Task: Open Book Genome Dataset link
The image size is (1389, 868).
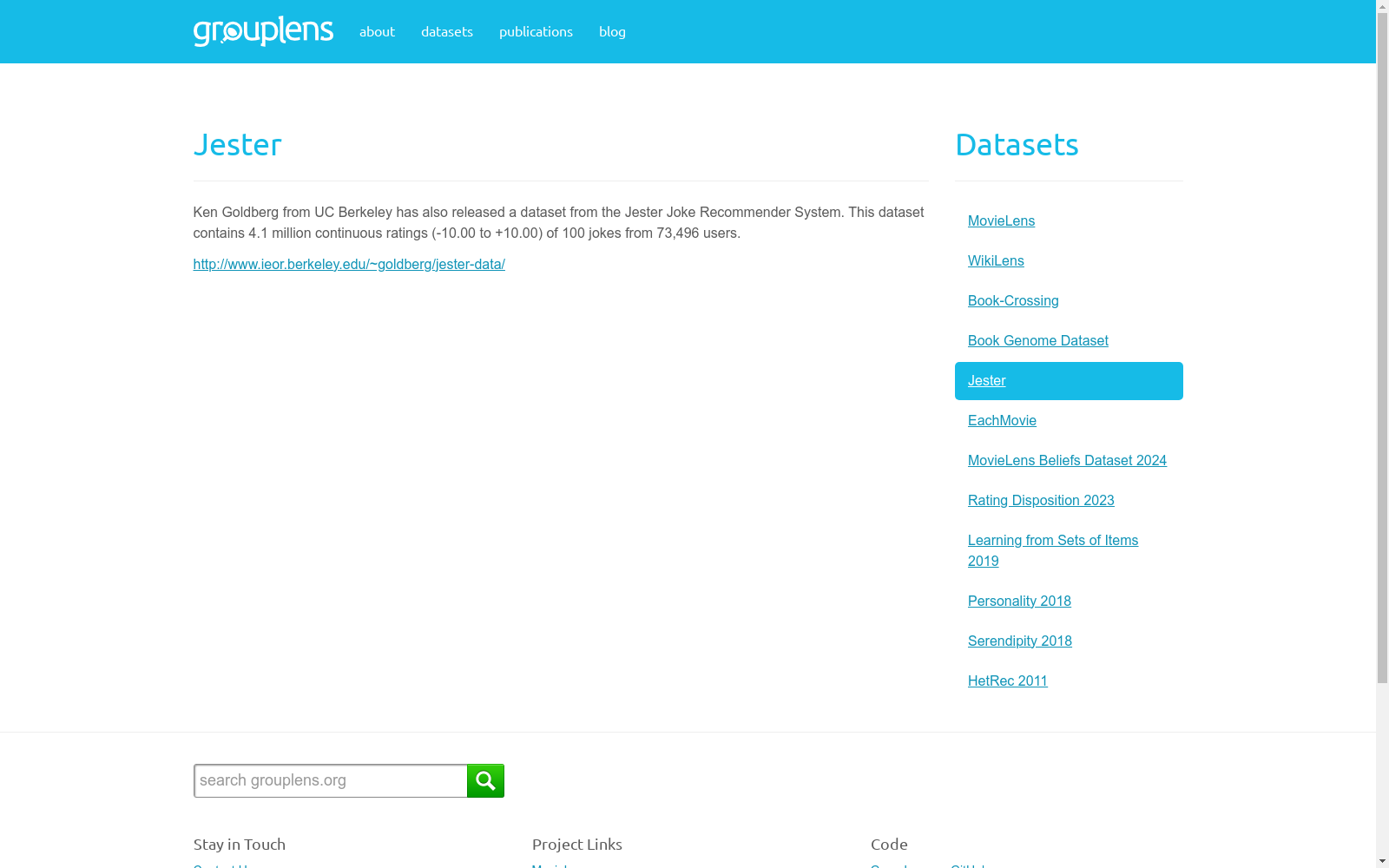Action: point(1037,340)
